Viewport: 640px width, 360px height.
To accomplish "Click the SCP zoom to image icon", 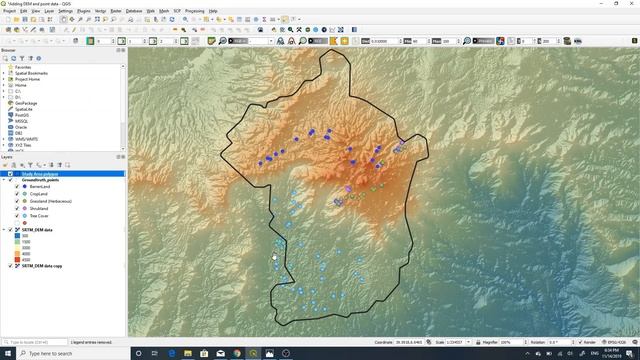I will (x=222, y=41).
